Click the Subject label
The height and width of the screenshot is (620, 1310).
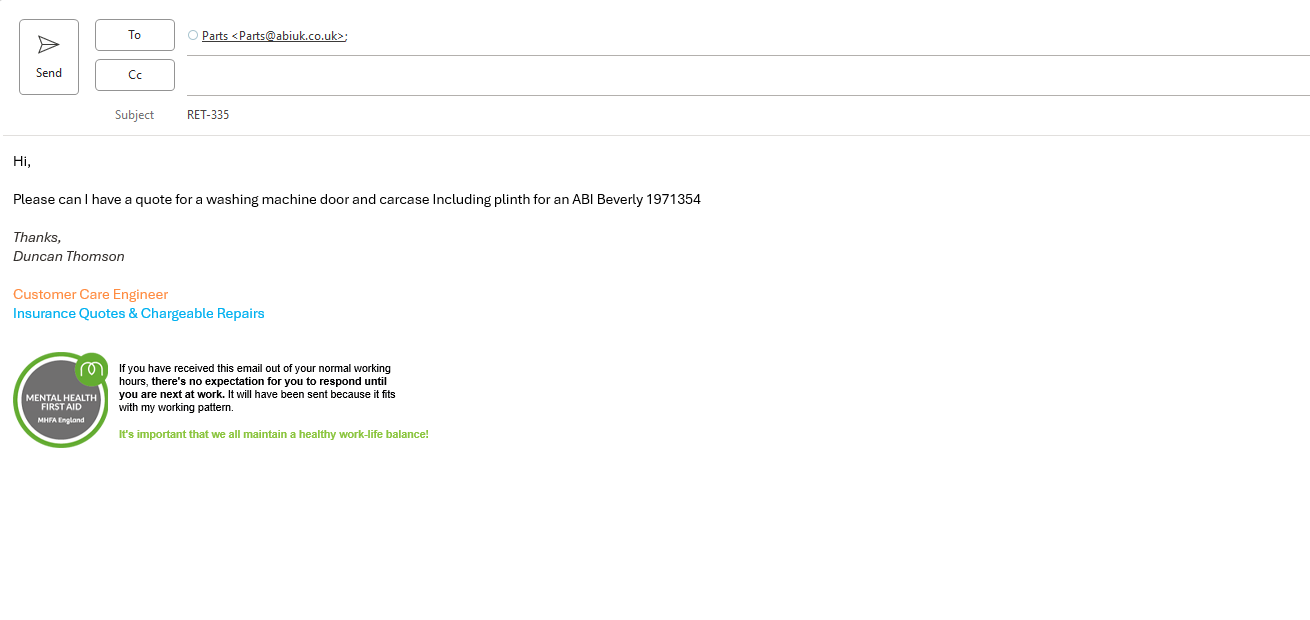[x=134, y=115]
